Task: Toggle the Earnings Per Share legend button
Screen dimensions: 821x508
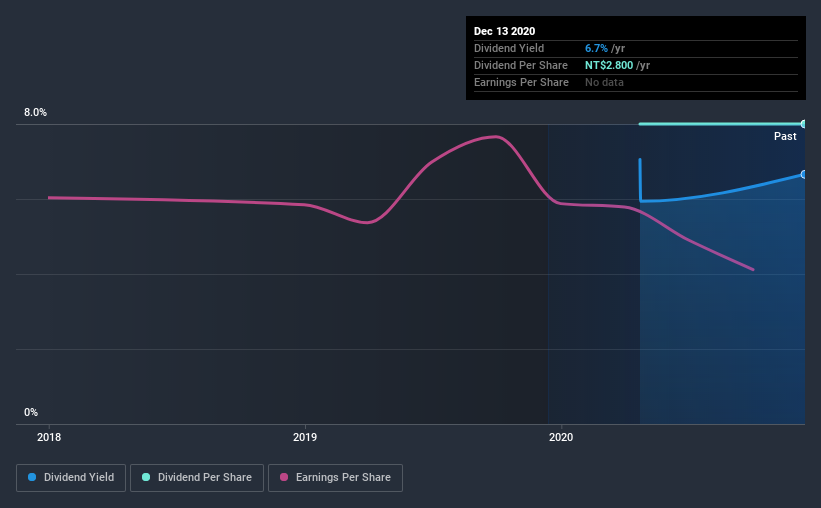Action: [335, 478]
